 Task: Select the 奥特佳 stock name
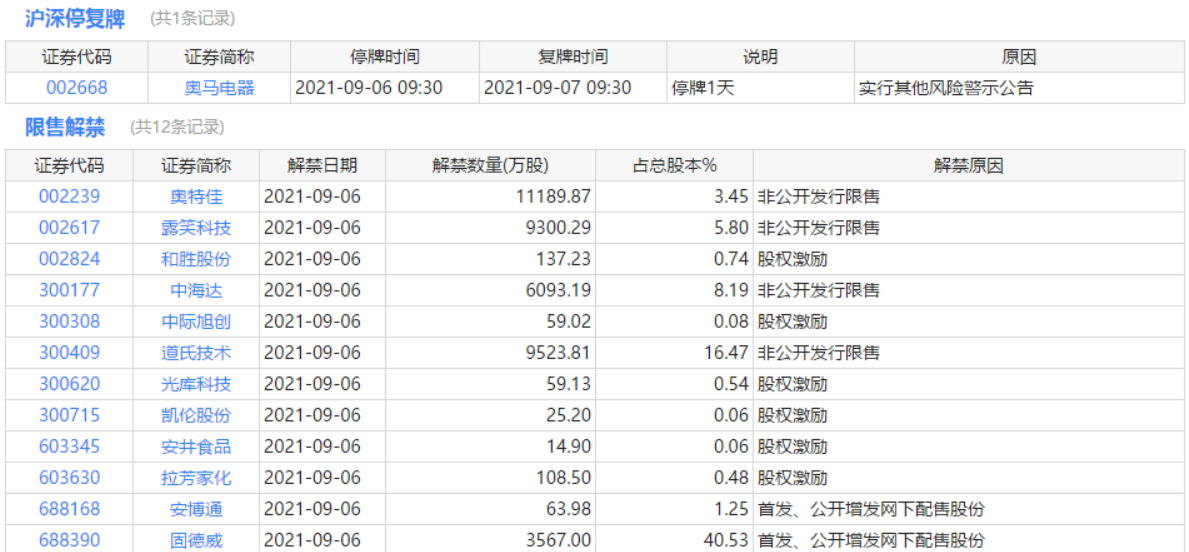point(196,197)
